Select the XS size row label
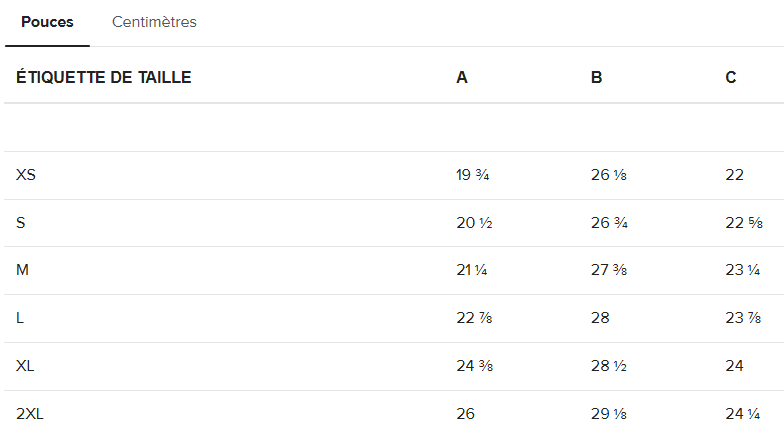 26,175
